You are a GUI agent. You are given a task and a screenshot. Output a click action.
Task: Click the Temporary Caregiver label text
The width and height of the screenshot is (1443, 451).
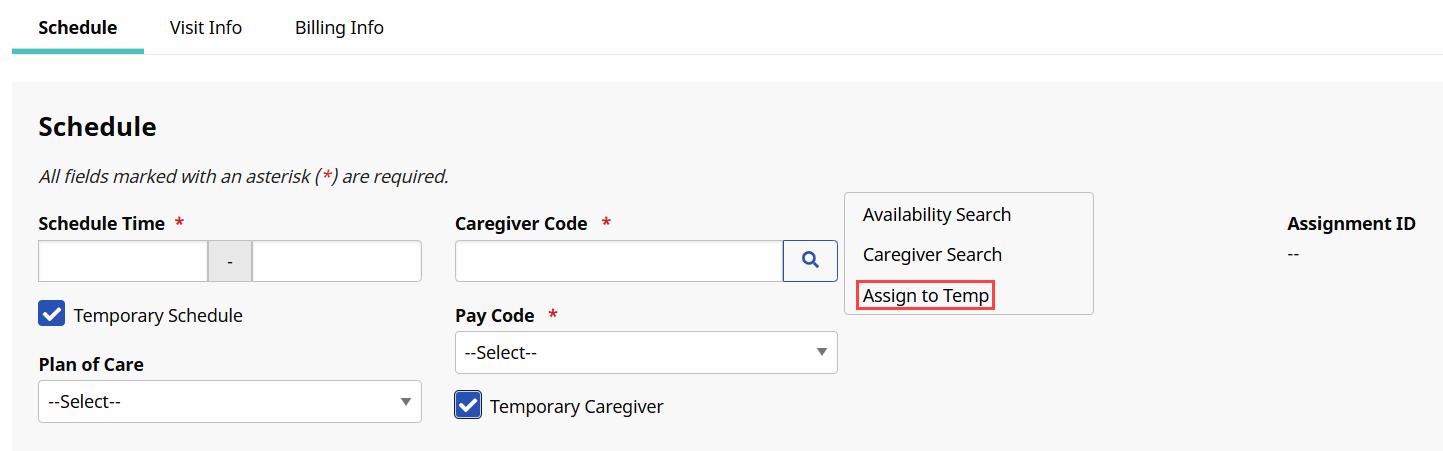click(x=576, y=407)
